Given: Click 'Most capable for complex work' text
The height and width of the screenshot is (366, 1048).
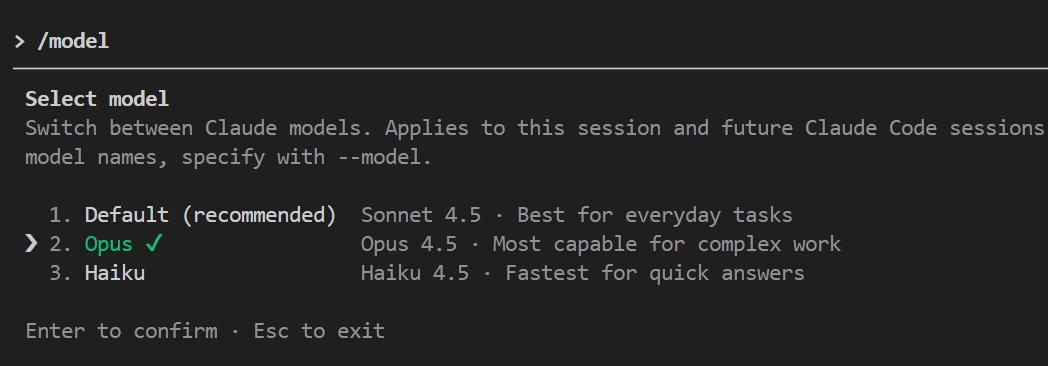Looking at the screenshot, I should click(x=667, y=244).
